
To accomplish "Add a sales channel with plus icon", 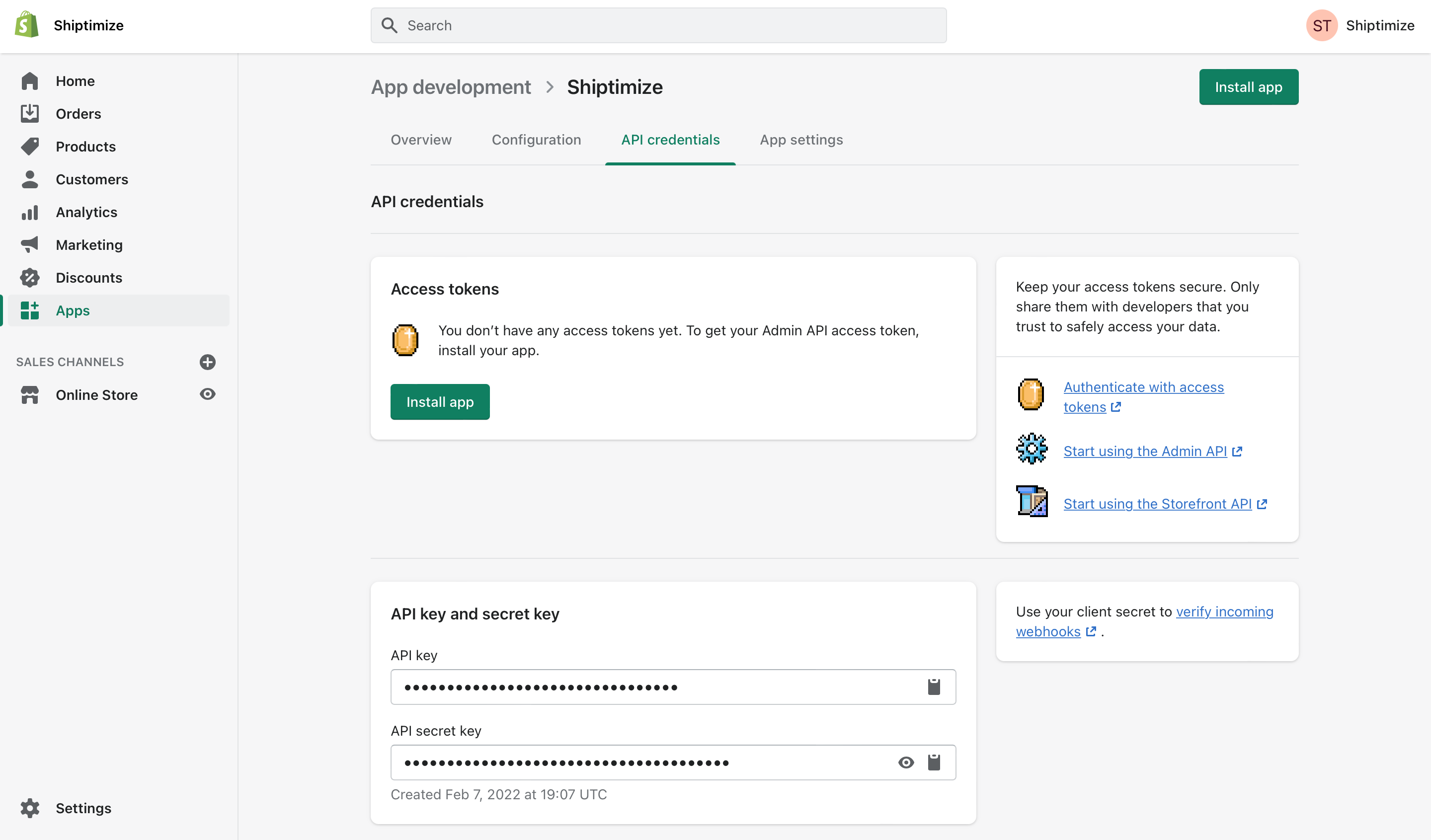I will [x=208, y=362].
